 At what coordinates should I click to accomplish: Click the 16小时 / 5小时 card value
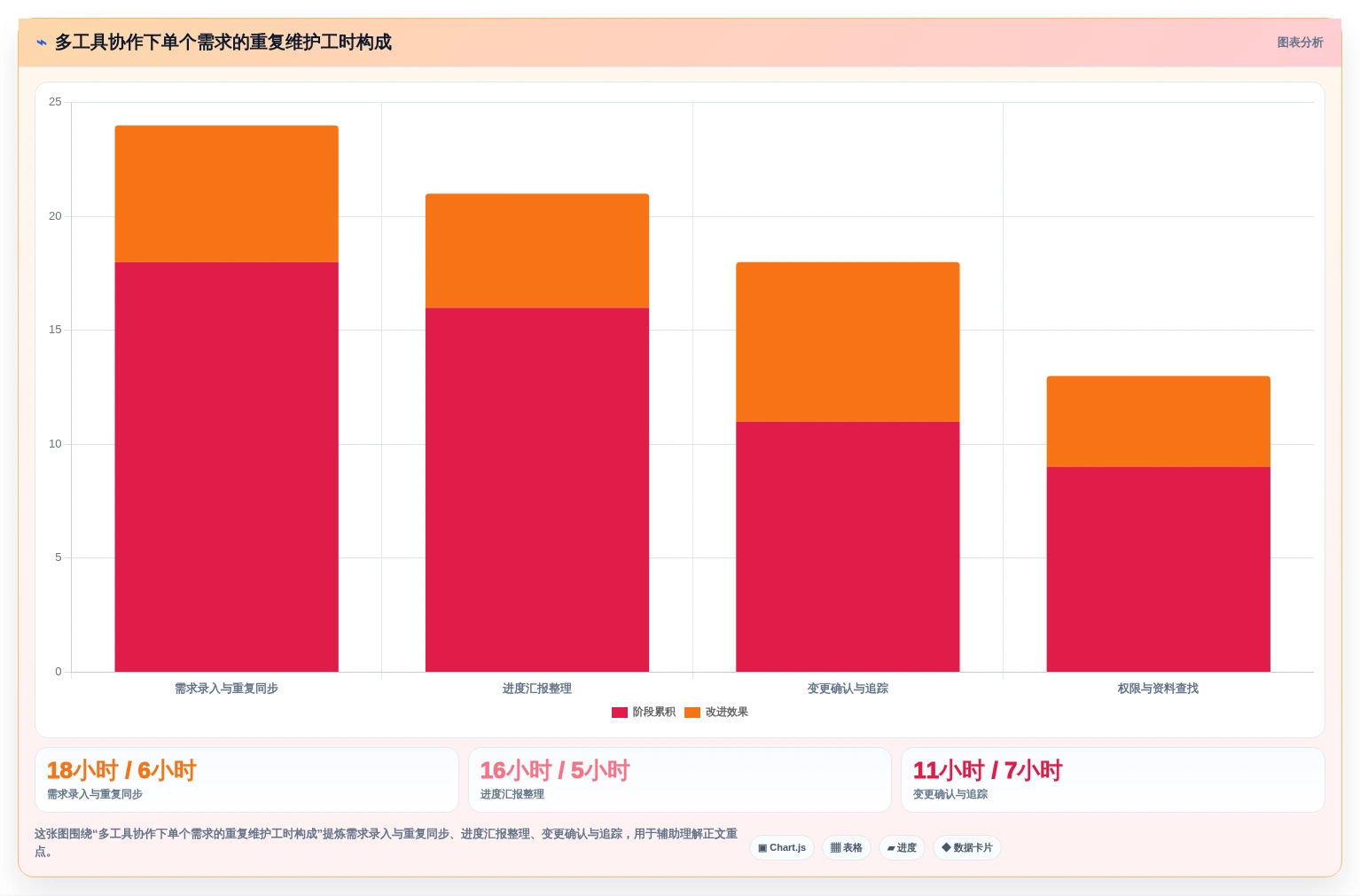[x=555, y=770]
